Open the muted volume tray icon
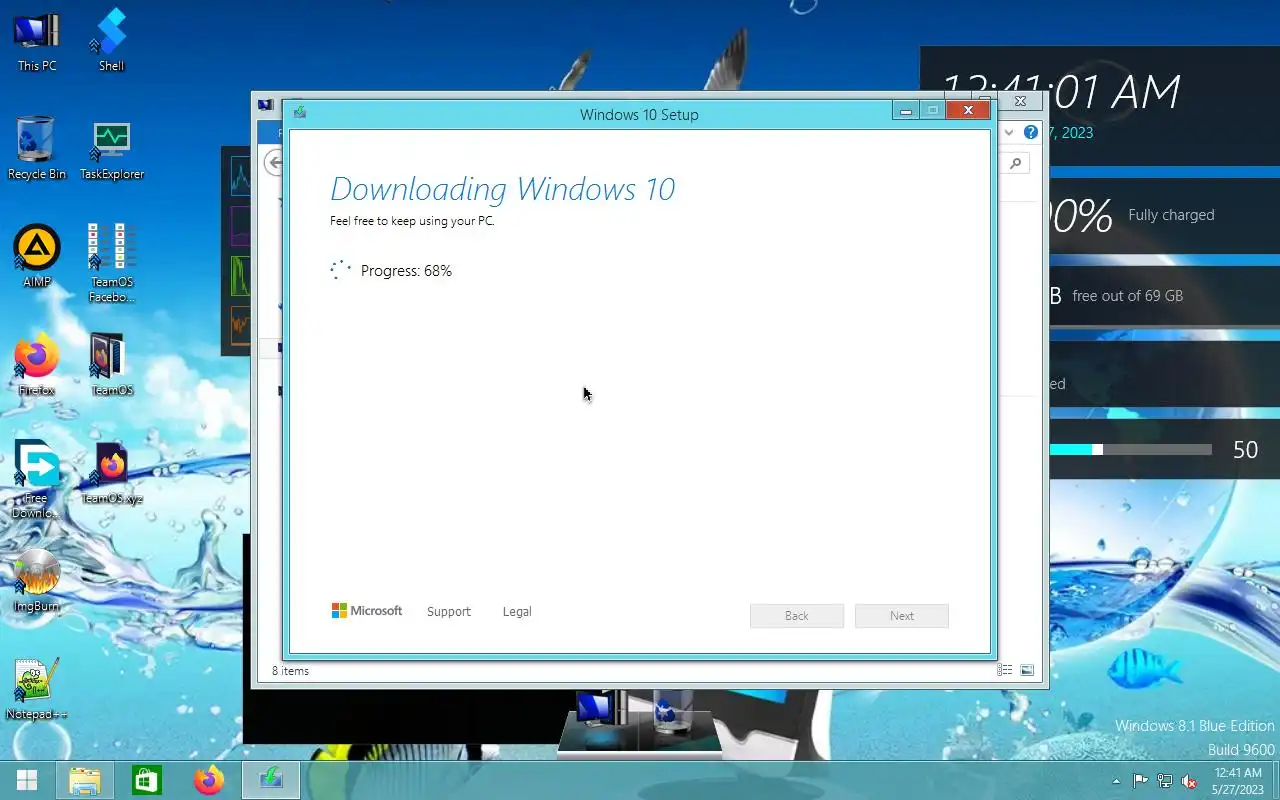 point(1189,781)
